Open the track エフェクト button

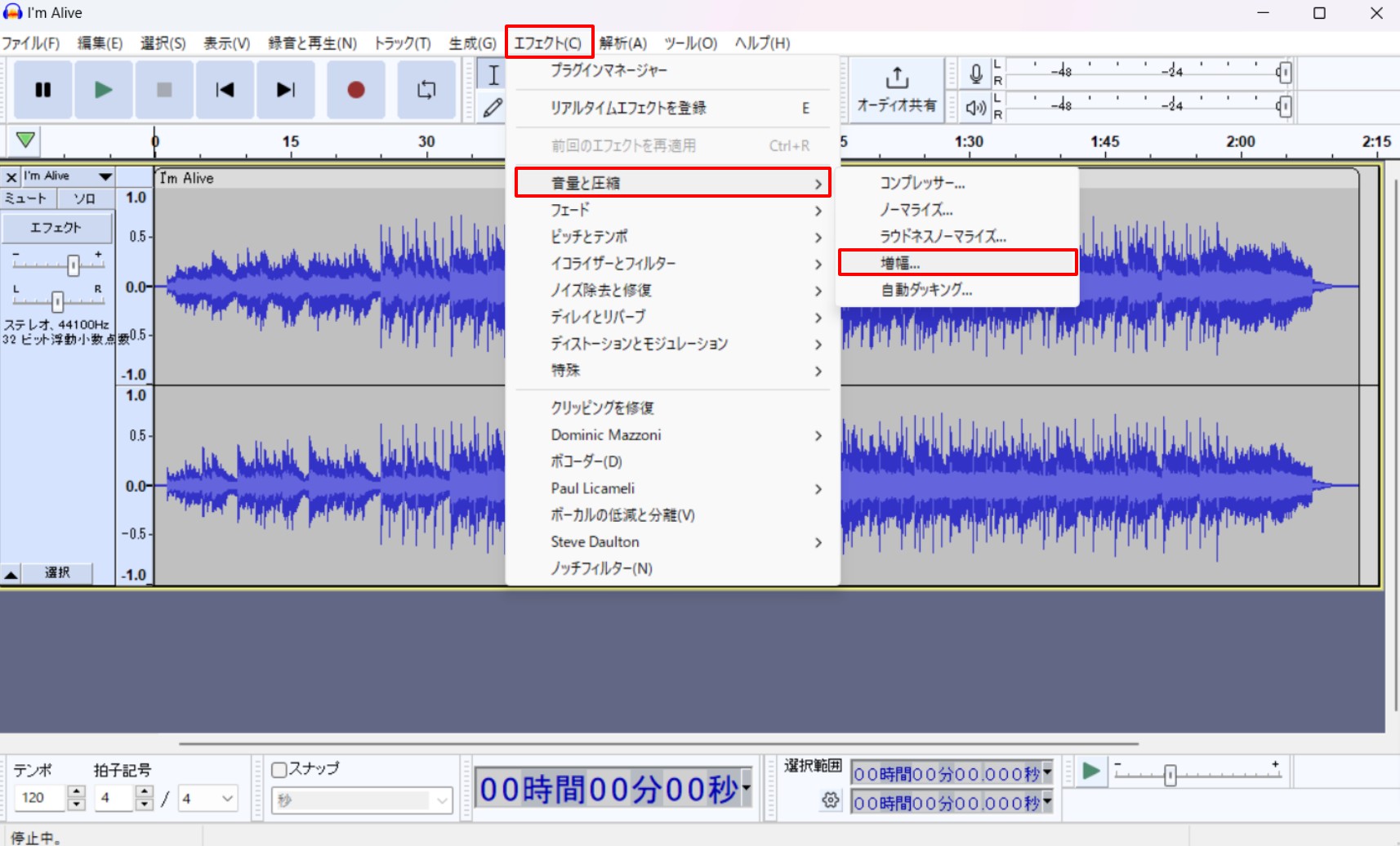point(56,227)
